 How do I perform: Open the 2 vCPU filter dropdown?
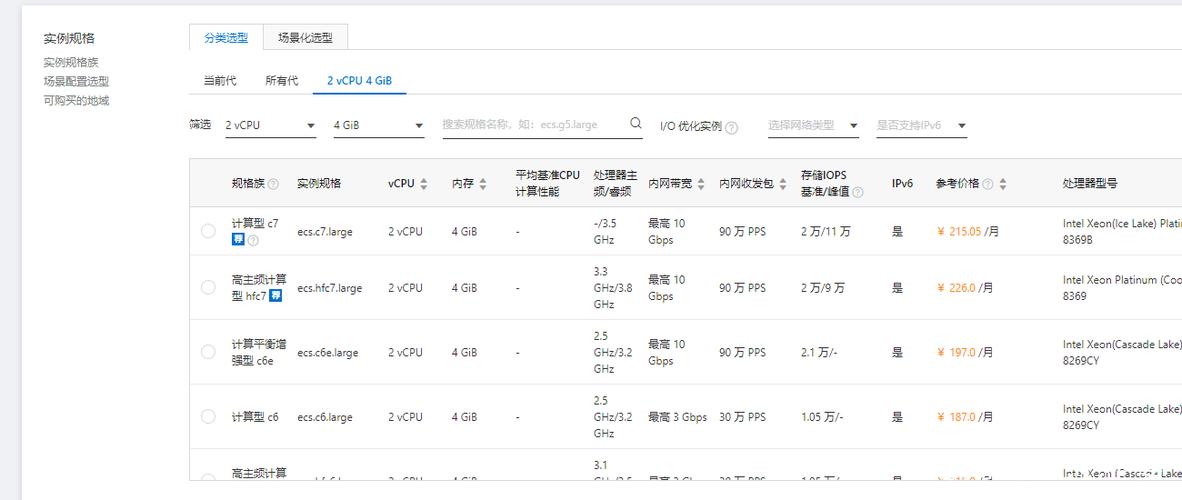click(x=270, y=126)
